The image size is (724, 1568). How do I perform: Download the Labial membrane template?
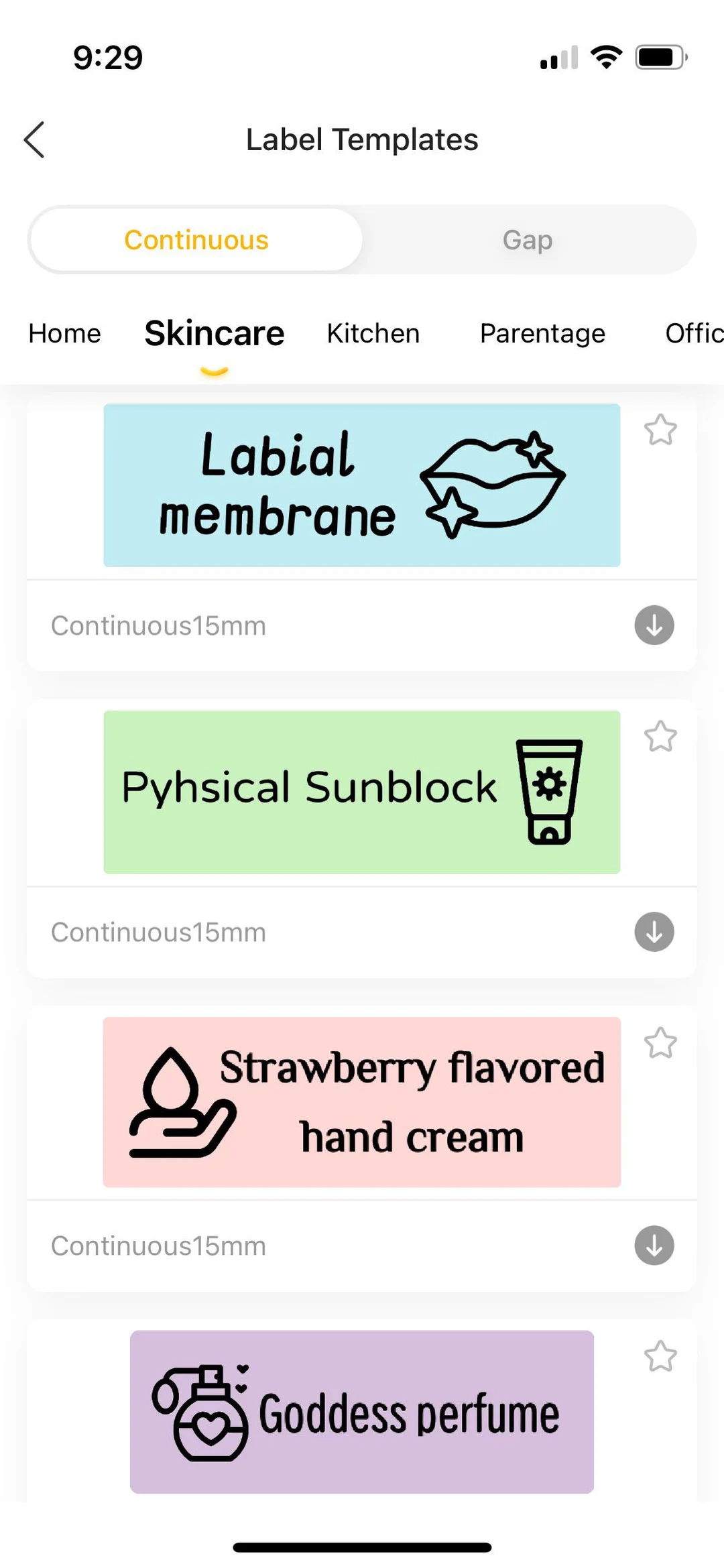[x=654, y=625]
